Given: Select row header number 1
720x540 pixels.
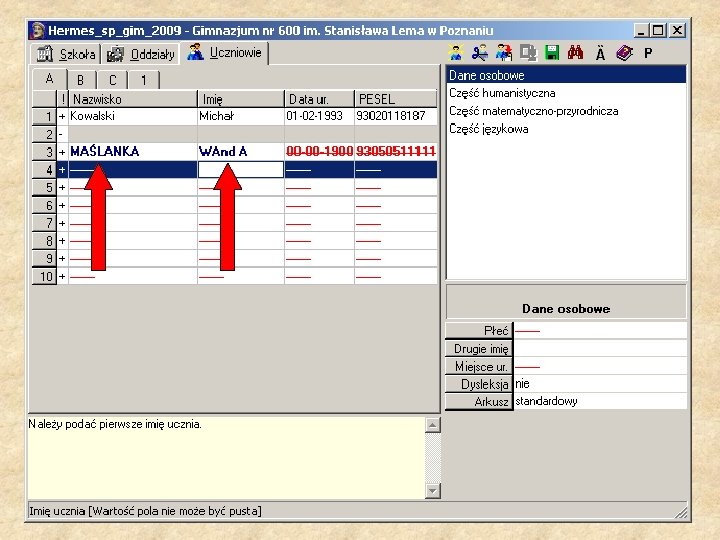Looking at the screenshot, I should (x=45, y=116).
